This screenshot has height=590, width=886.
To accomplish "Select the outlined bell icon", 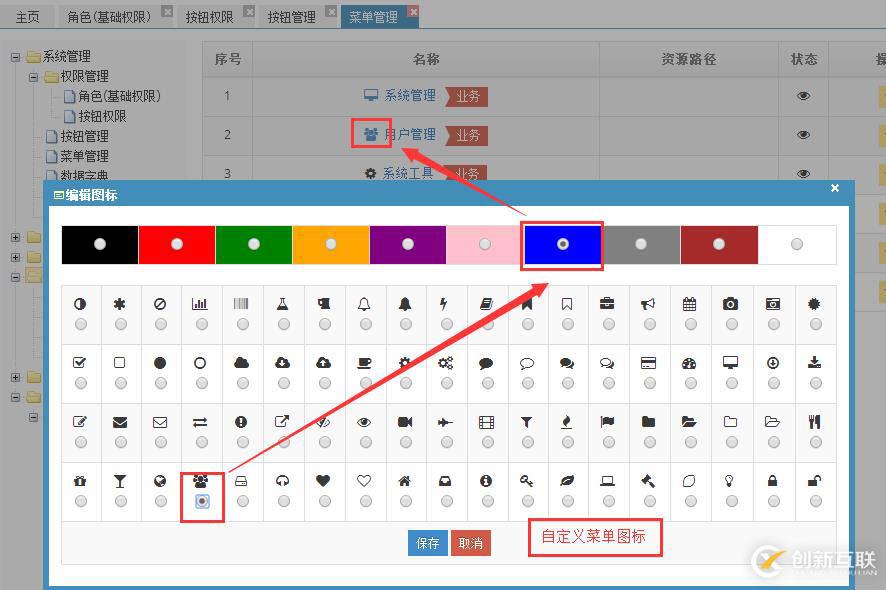I will 364,304.
